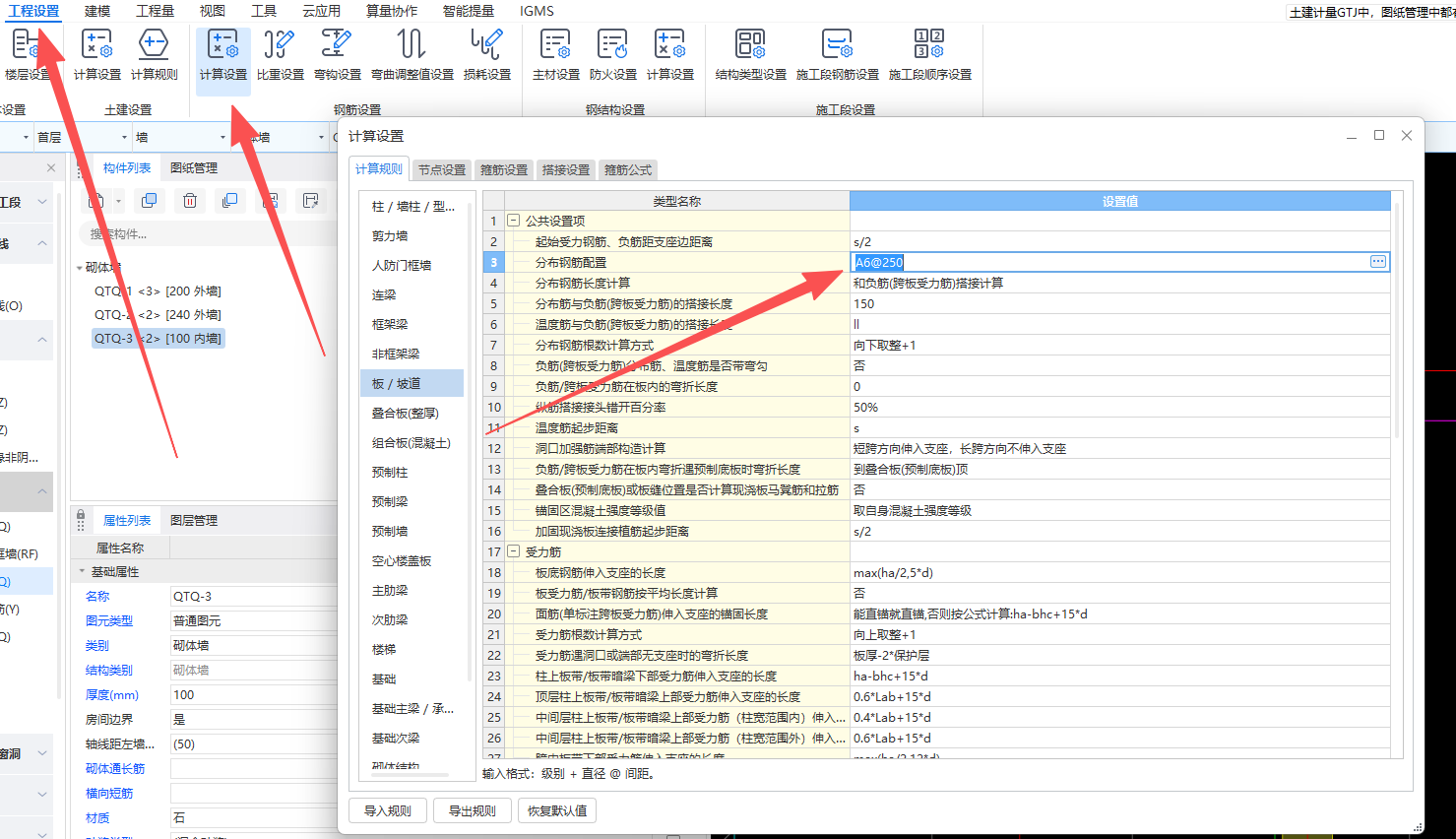The width and height of the screenshot is (1456, 839).
Task: Click the layer copy icon right of the trash icon
Action: (x=230, y=201)
